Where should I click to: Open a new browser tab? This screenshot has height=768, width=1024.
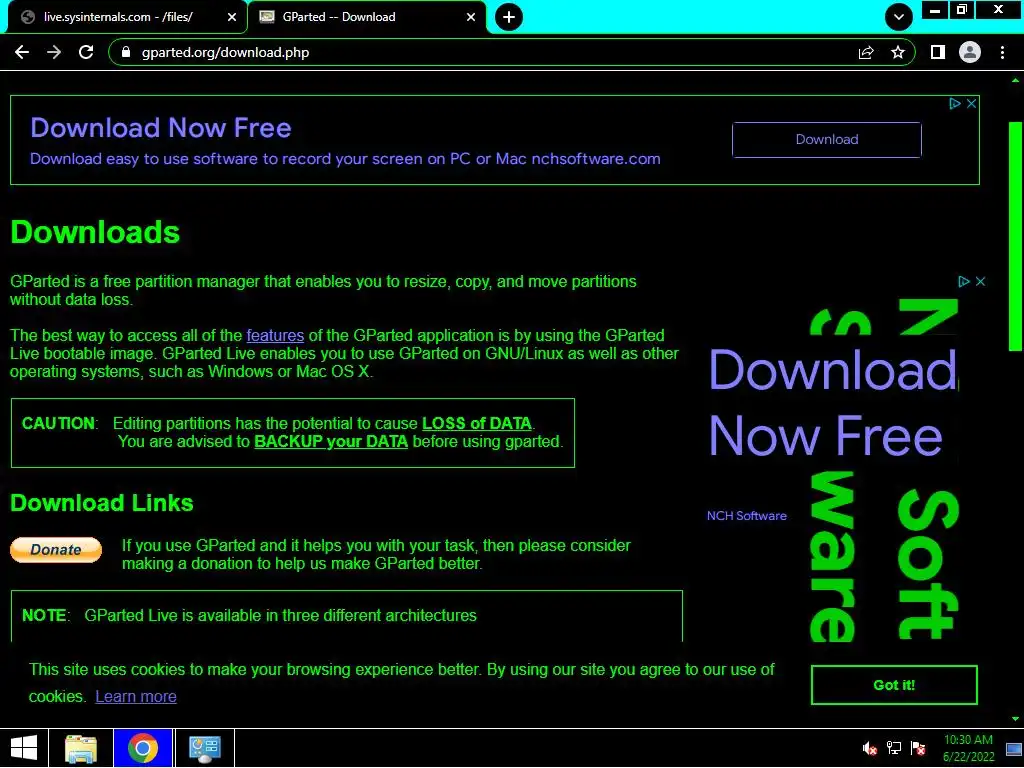click(x=509, y=17)
